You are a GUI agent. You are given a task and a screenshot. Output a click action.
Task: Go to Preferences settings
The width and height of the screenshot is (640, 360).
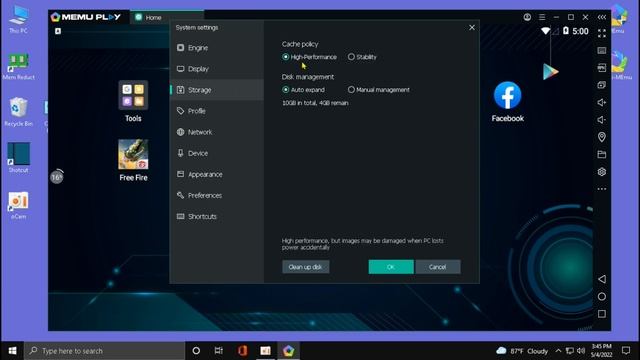(217, 196)
